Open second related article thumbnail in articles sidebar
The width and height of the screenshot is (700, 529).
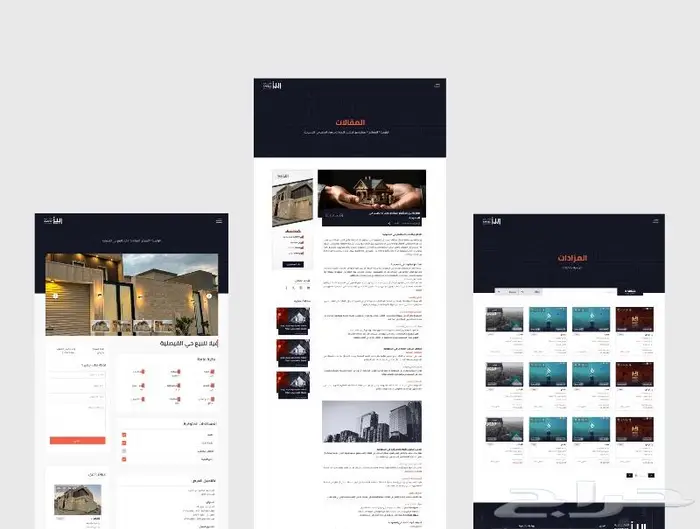293,353
